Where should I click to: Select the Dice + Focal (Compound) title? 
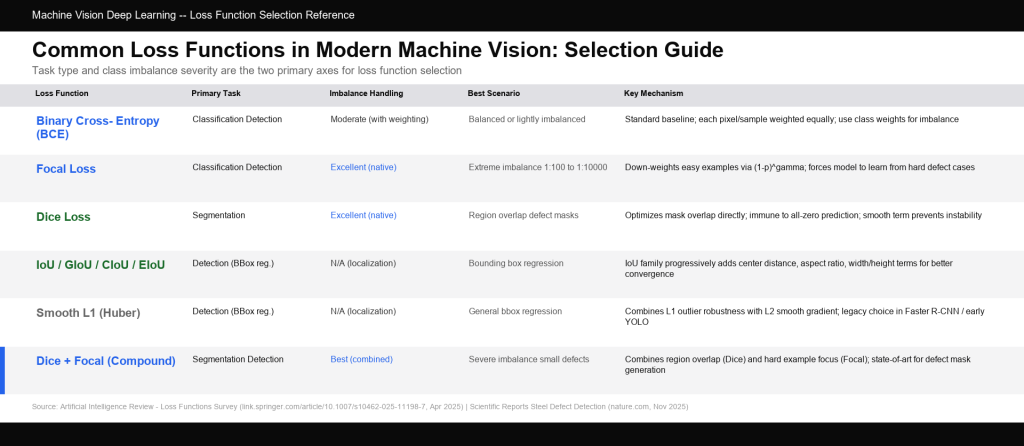[x=105, y=360]
